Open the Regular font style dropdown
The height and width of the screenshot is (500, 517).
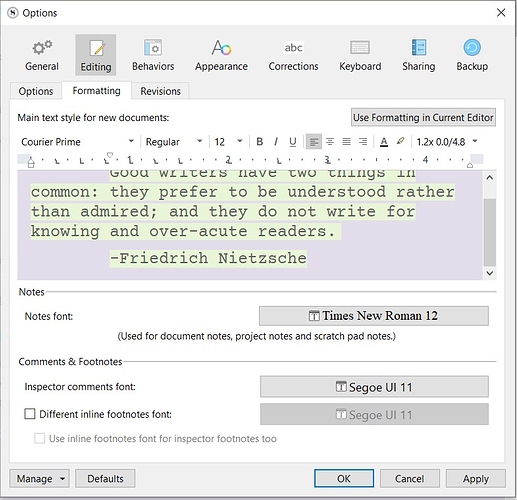tap(174, 142)
